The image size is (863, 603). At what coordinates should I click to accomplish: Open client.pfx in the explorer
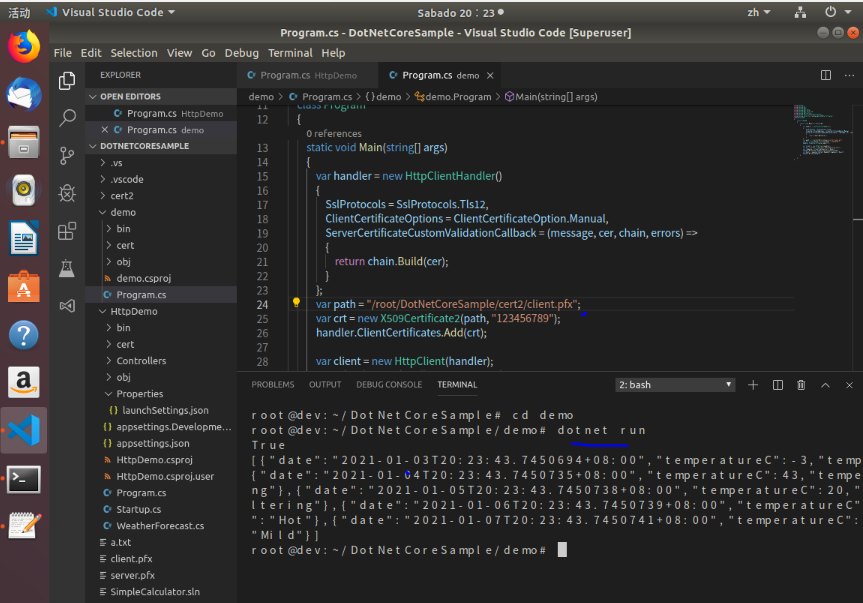[161, 559]
